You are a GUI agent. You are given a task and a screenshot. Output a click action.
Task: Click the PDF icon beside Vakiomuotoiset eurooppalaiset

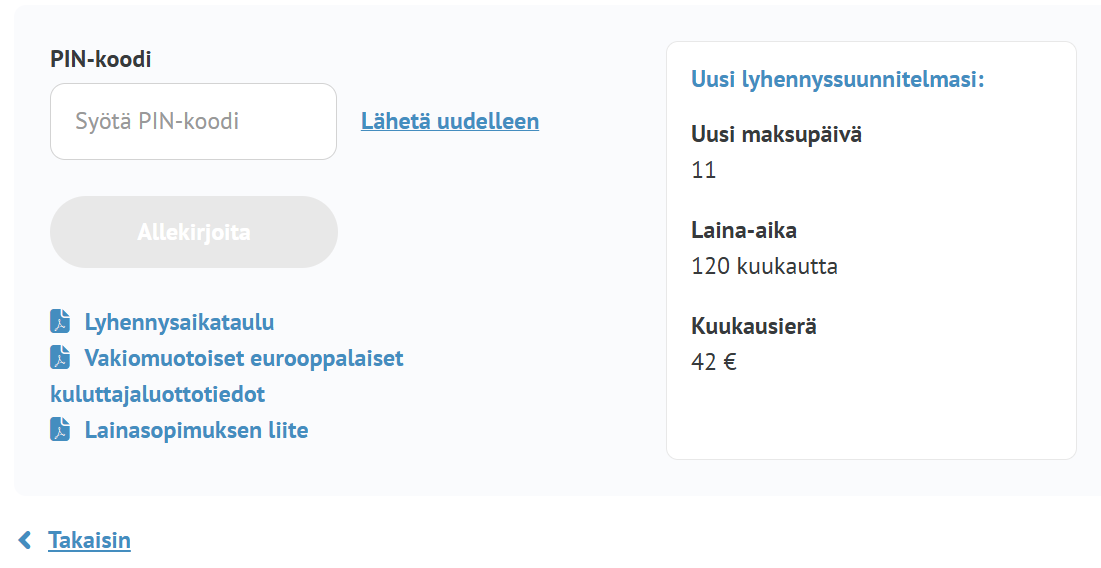click(x=60, y=358)
